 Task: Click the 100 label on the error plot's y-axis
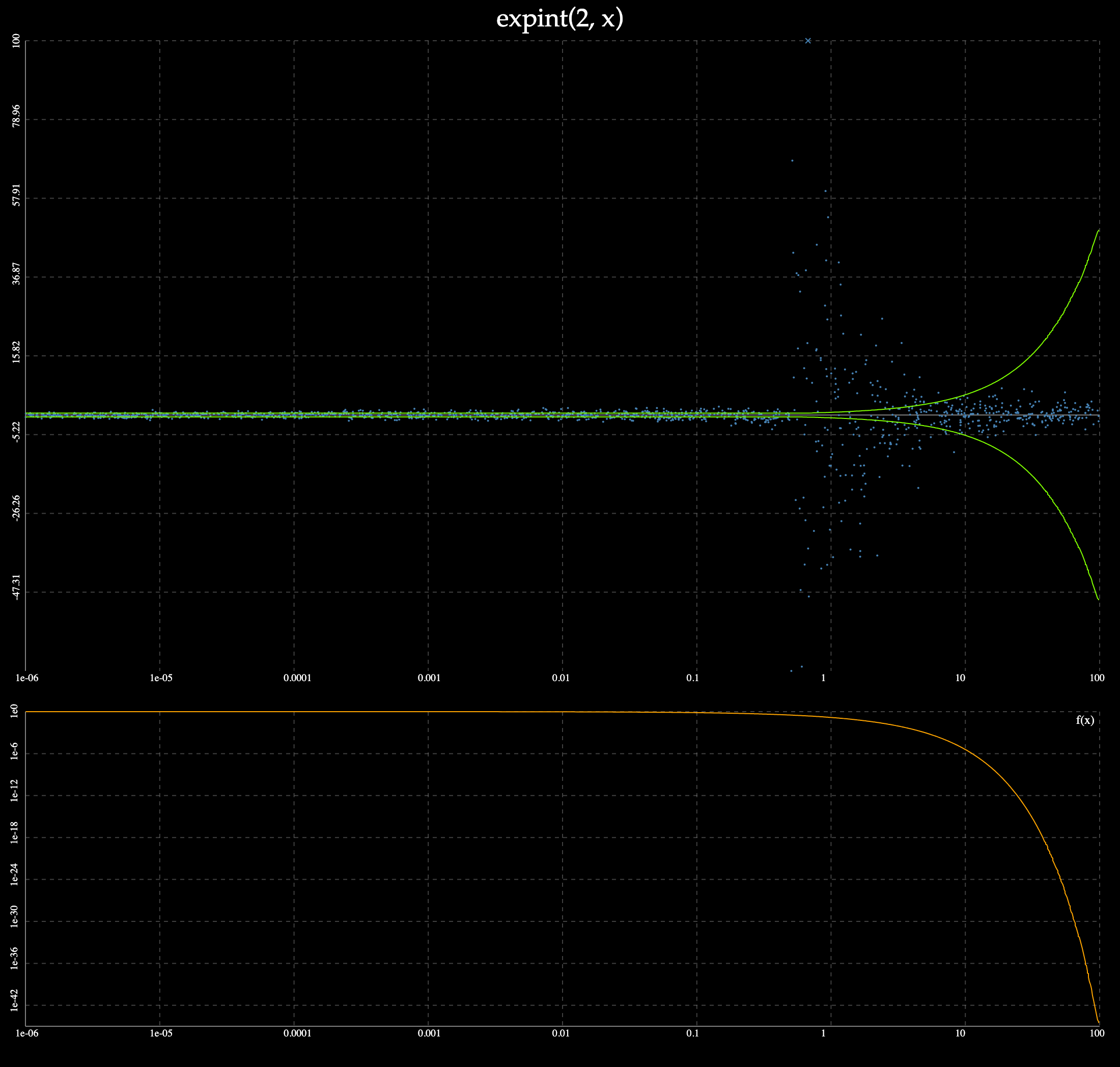(x=16, y=41)
